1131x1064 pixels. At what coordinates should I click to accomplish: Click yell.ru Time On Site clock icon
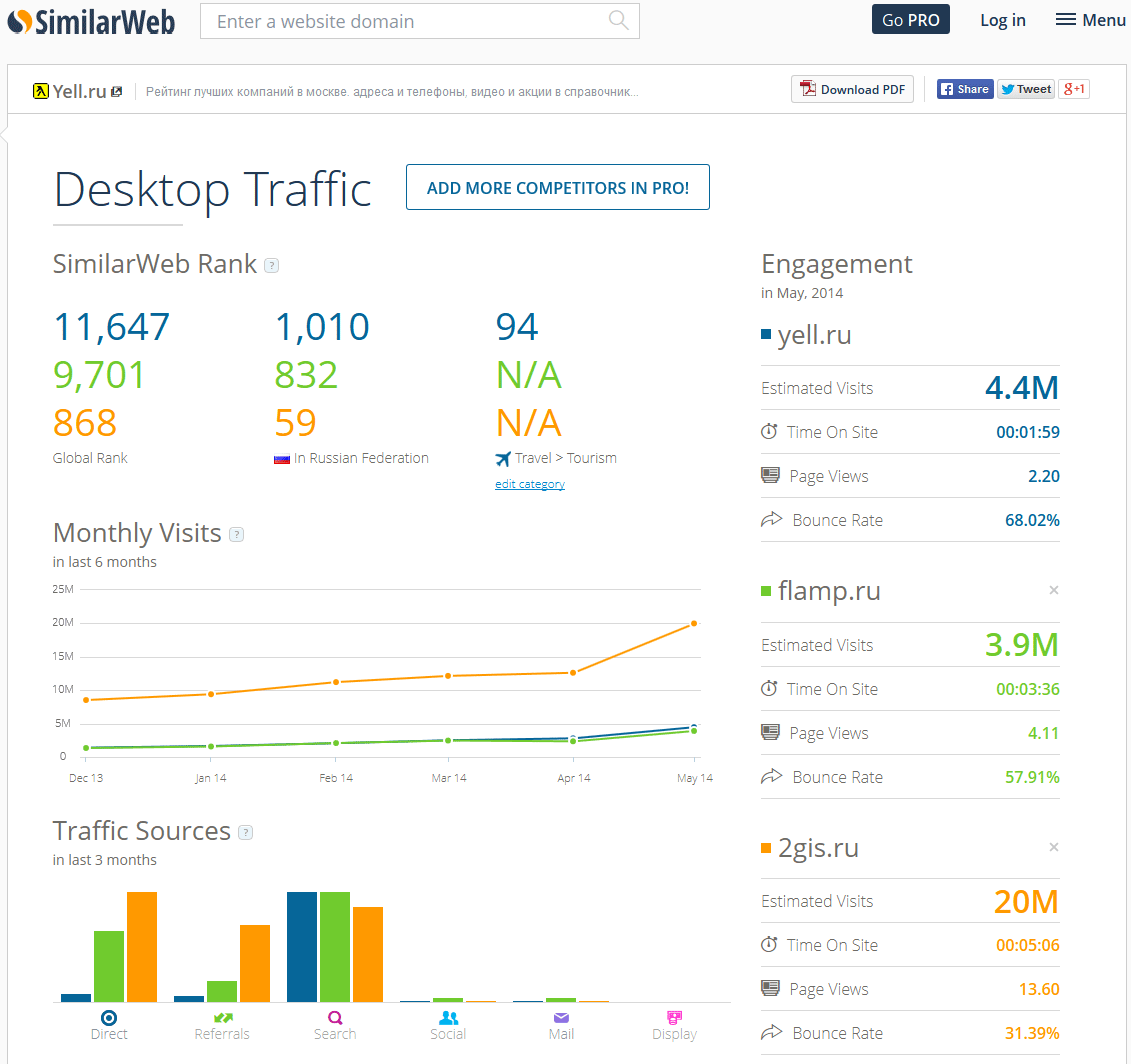click(x=770, y=431)
